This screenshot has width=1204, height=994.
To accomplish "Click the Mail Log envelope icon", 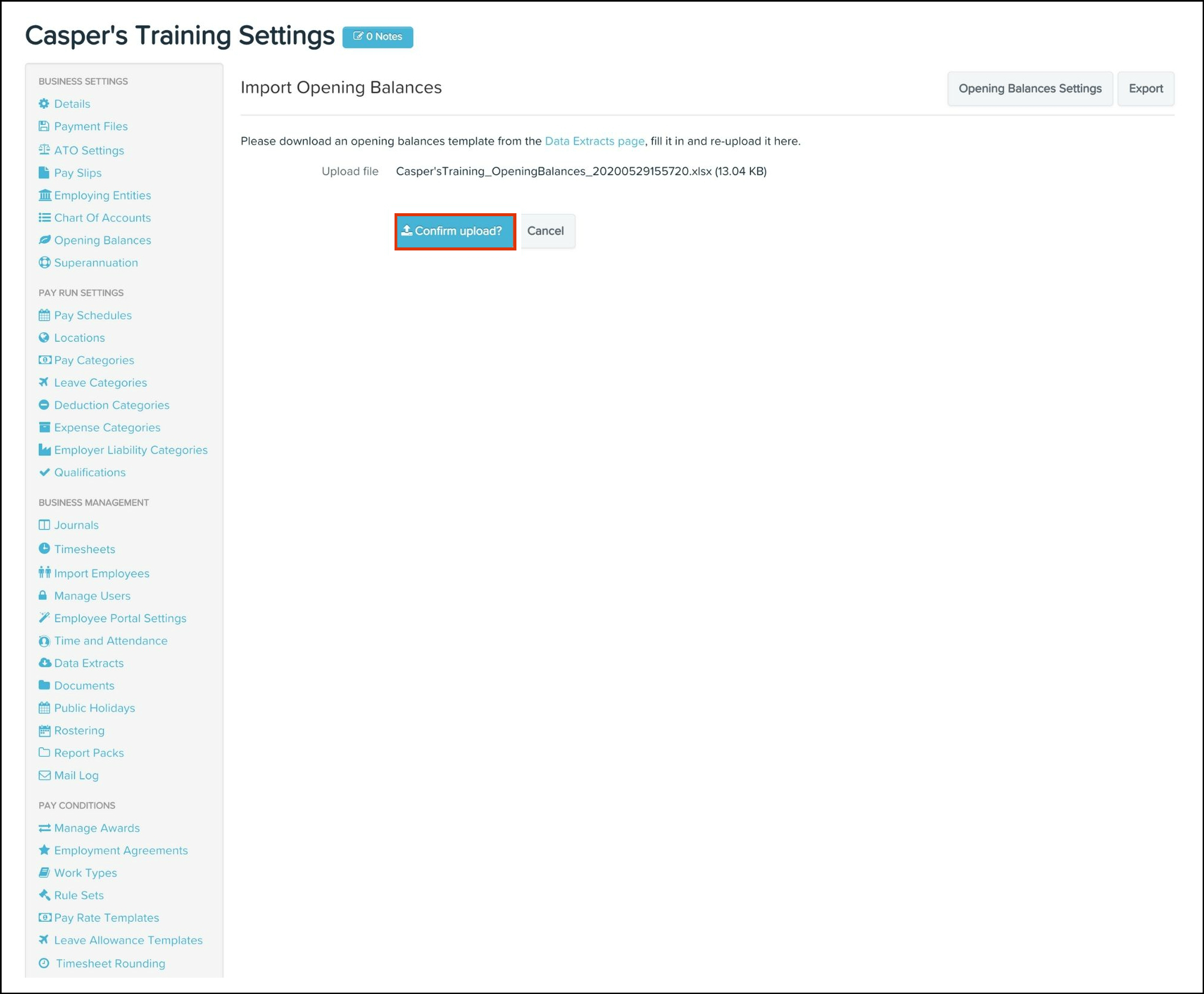I will (44, 775).
